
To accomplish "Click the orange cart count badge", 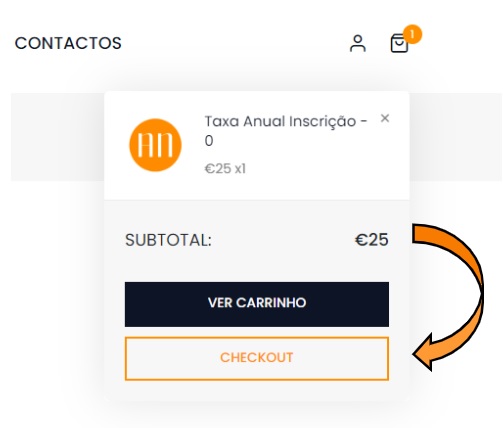I will pyautogui.click(x=412, y=34).
